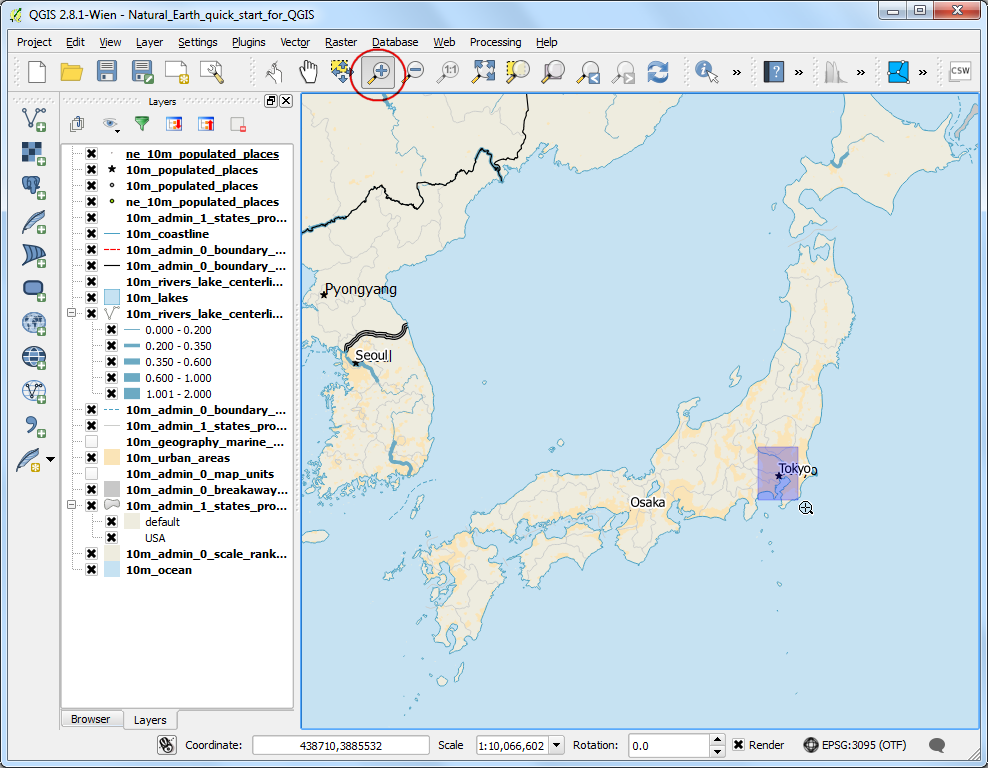
Task: Zoom to the current selection
Action: coord(518,72)
